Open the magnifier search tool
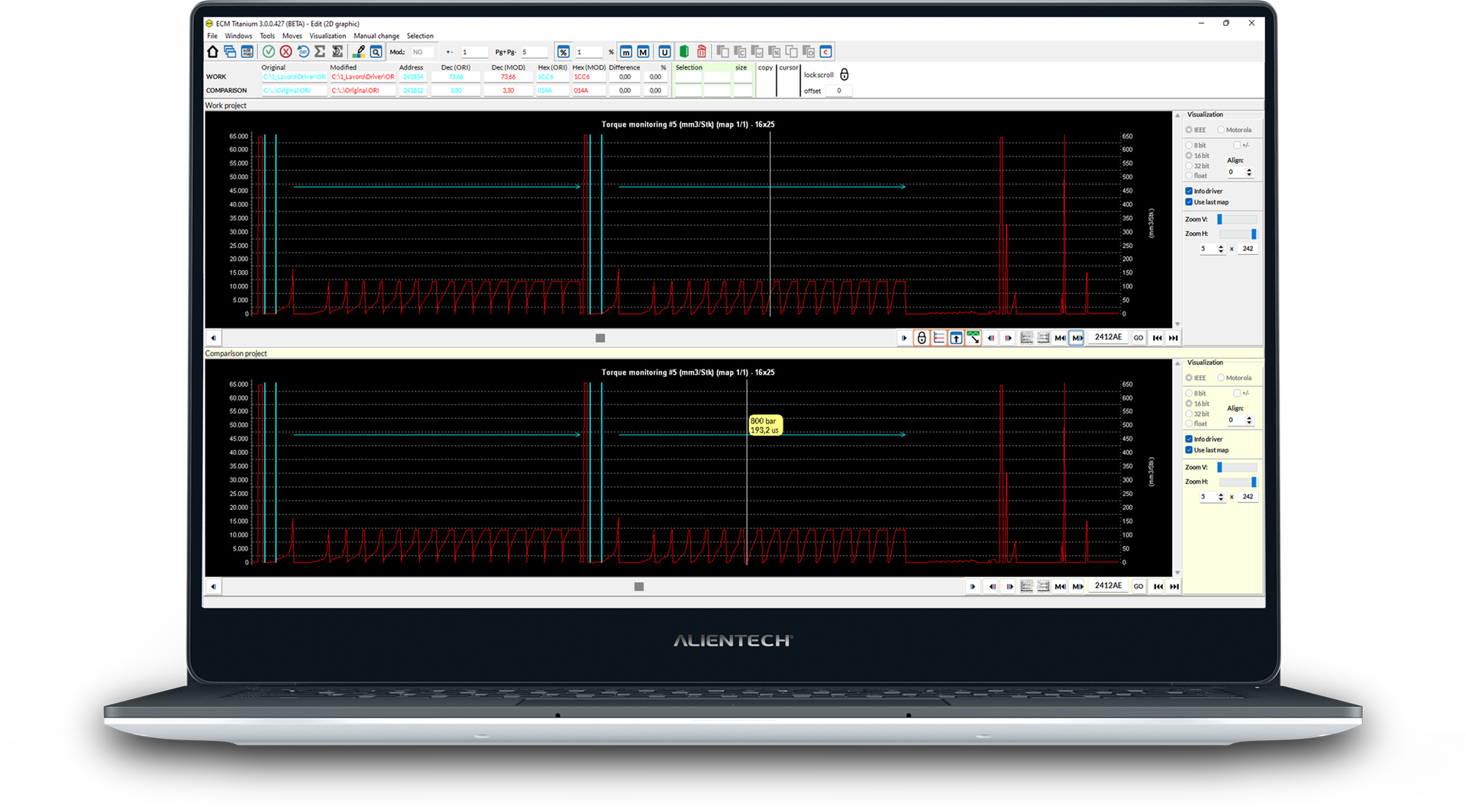The image size is (1466, 812). tap(376, 51)
